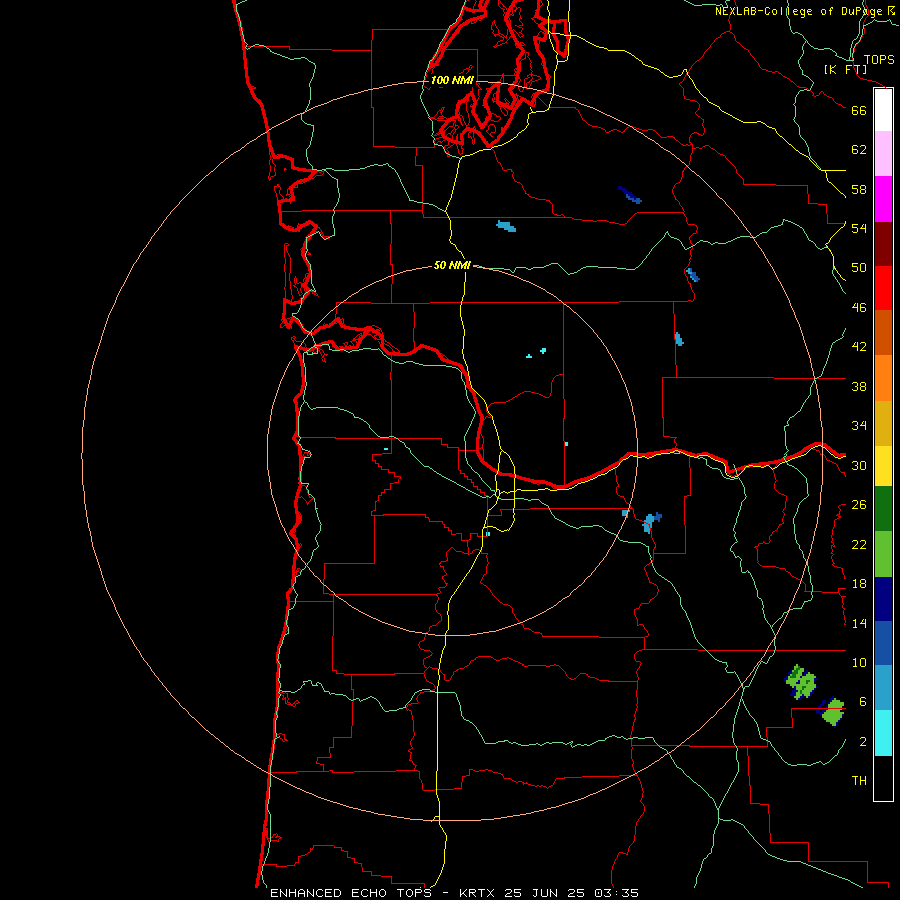Screen dimensions: 900x900
Task: Select the bright red legend swatch above 46
Action: (x=883, y=288)
